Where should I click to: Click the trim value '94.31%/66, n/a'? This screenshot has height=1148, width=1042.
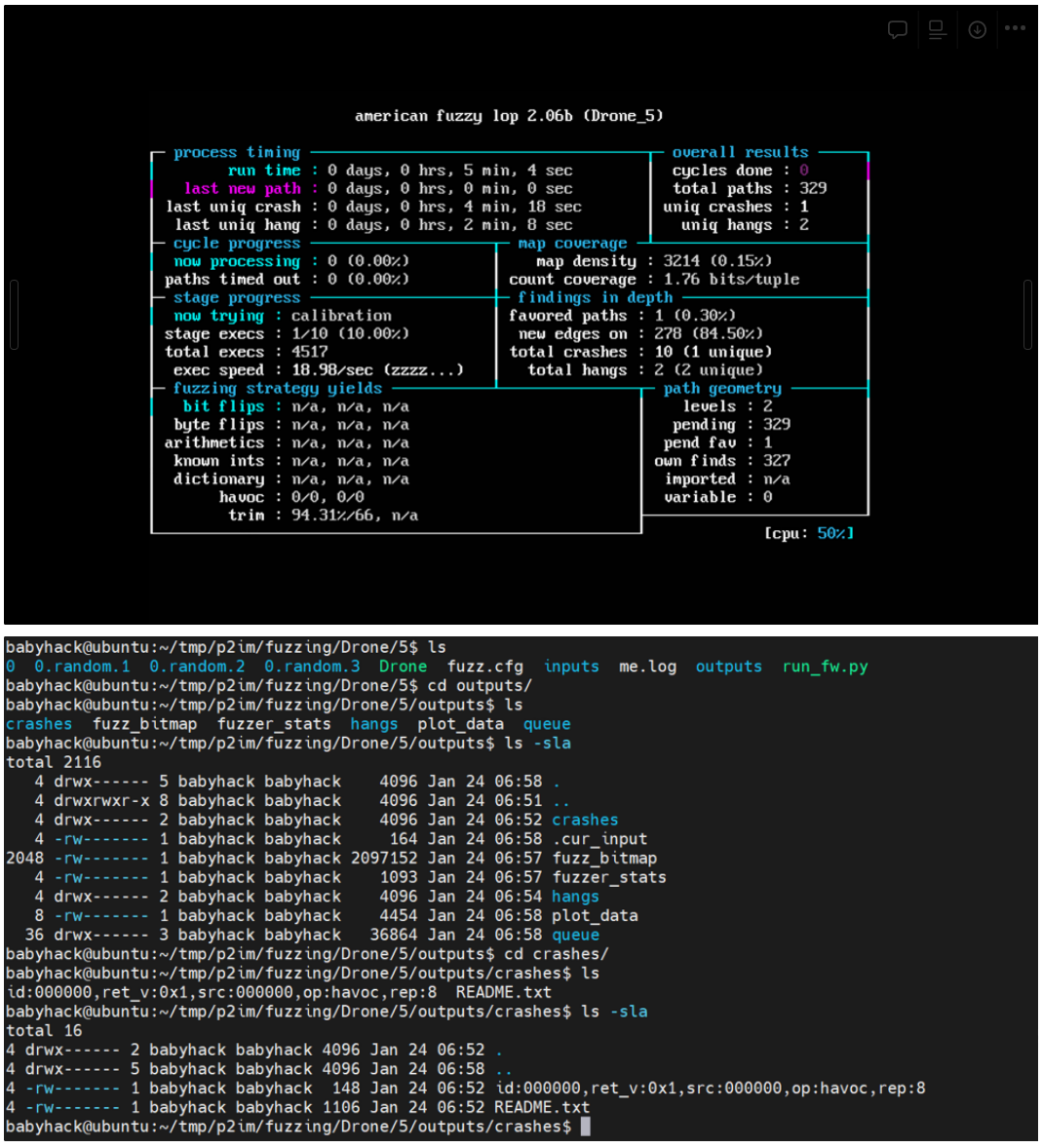[x=355, y=516]
